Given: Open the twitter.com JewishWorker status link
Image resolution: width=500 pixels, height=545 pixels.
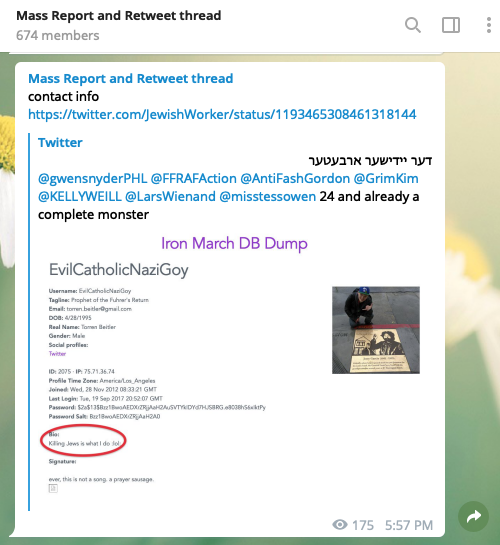Looking at the screenshot, I should tap(222, 114).
